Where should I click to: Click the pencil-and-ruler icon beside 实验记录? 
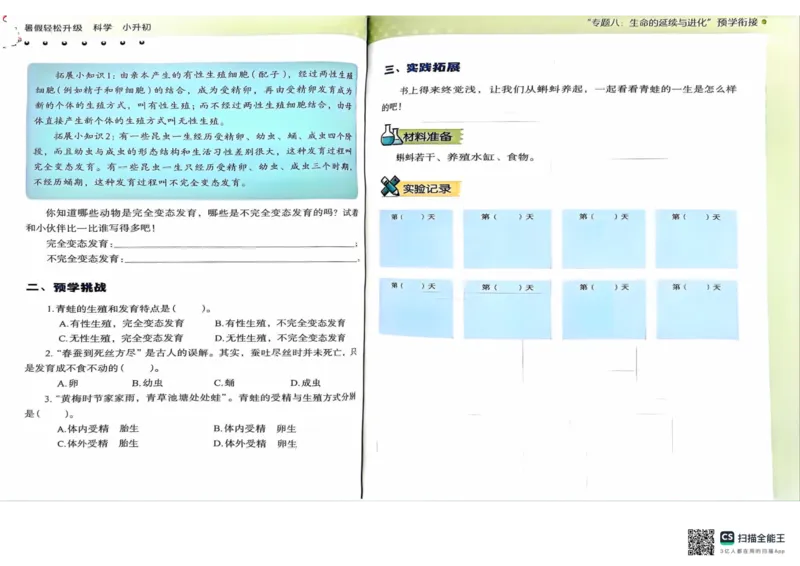point(390,186)
